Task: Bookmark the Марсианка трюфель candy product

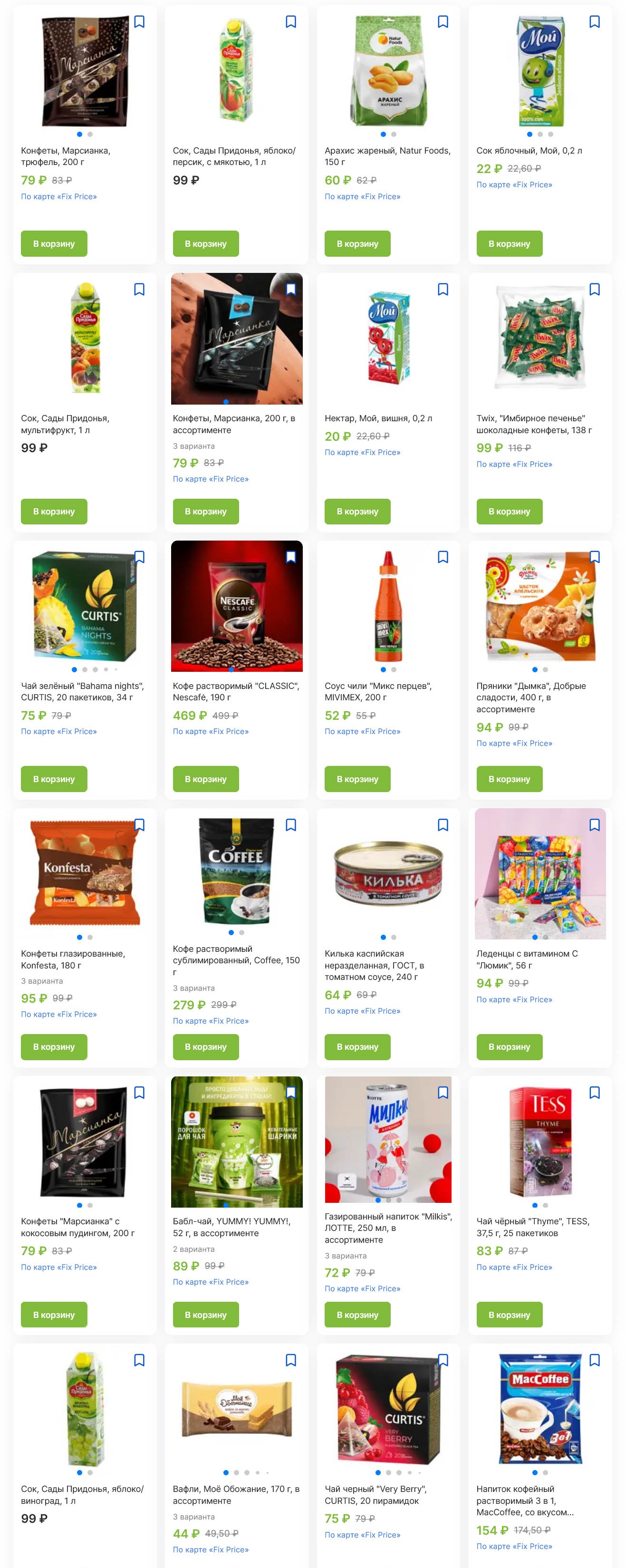Action: coord(139,22)
